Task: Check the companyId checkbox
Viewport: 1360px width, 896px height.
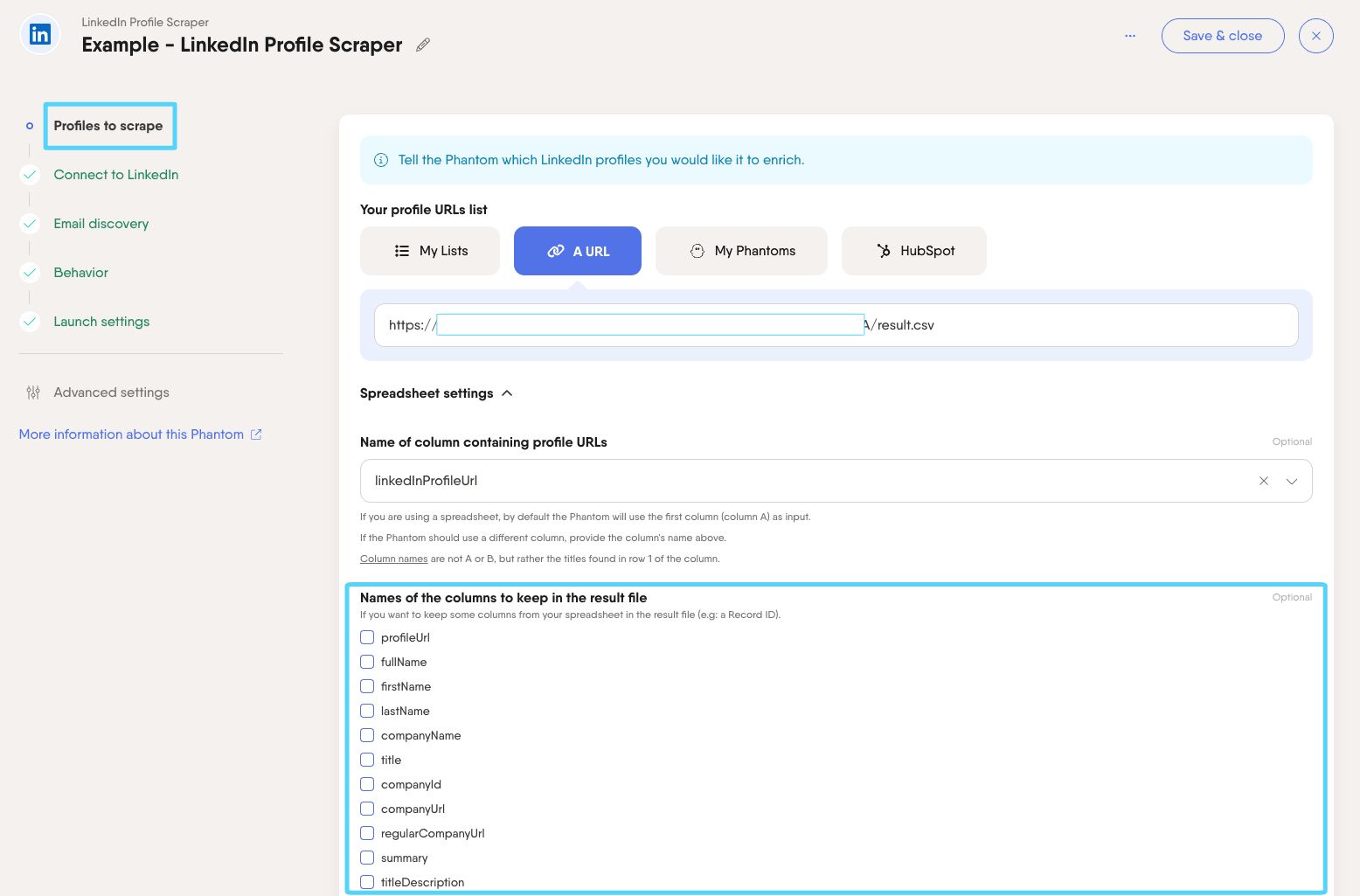Action: pos(367,784)
